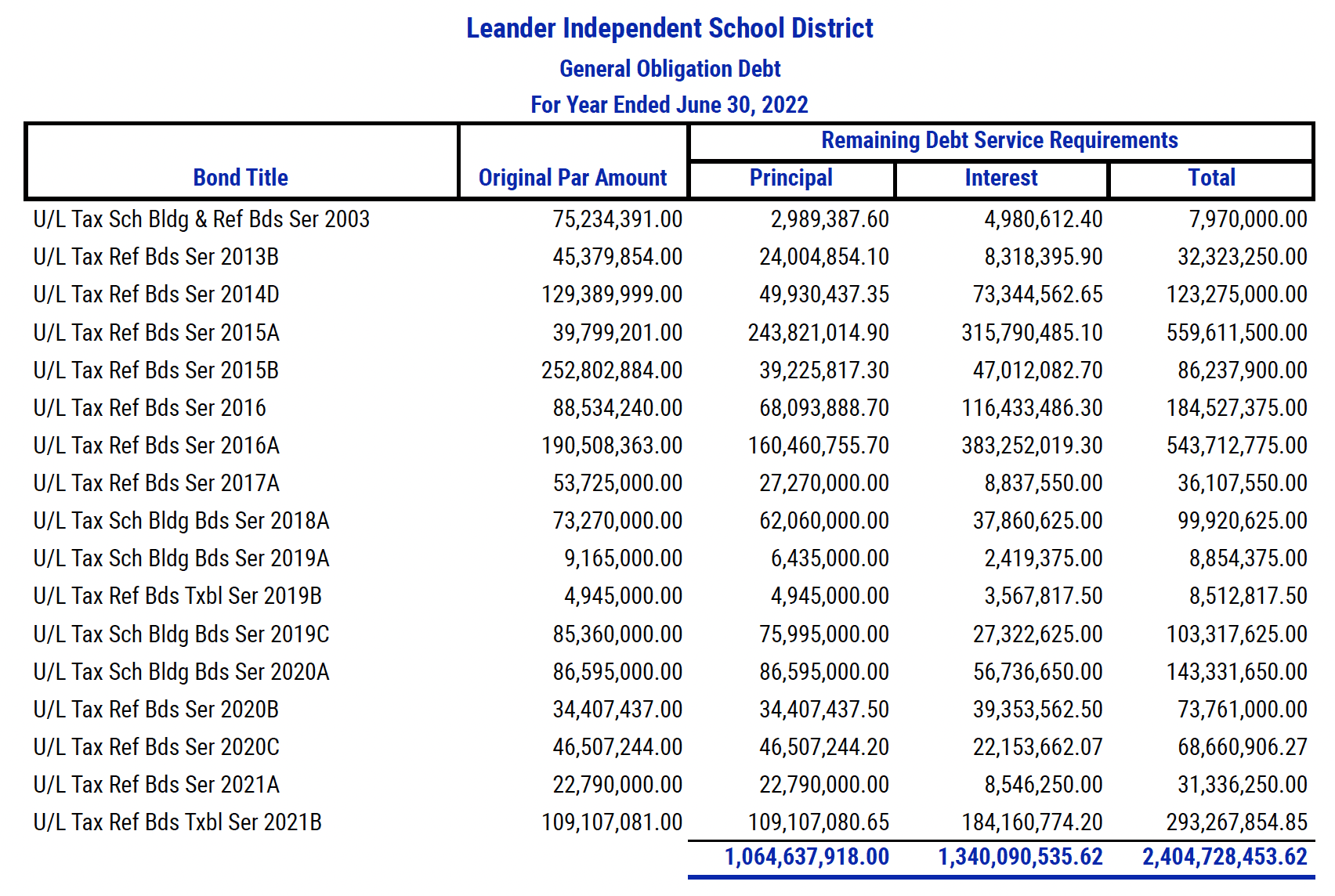Image resolution: width=1335 pixels, height=896 pixels.
Task: Click the General Obligation Debt subtitle
Action: 670,69
